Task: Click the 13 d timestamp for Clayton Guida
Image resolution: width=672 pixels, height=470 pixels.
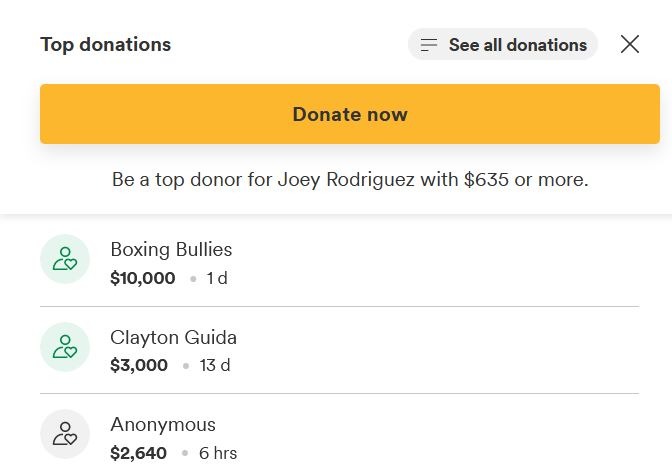Action: coord(215,365)
